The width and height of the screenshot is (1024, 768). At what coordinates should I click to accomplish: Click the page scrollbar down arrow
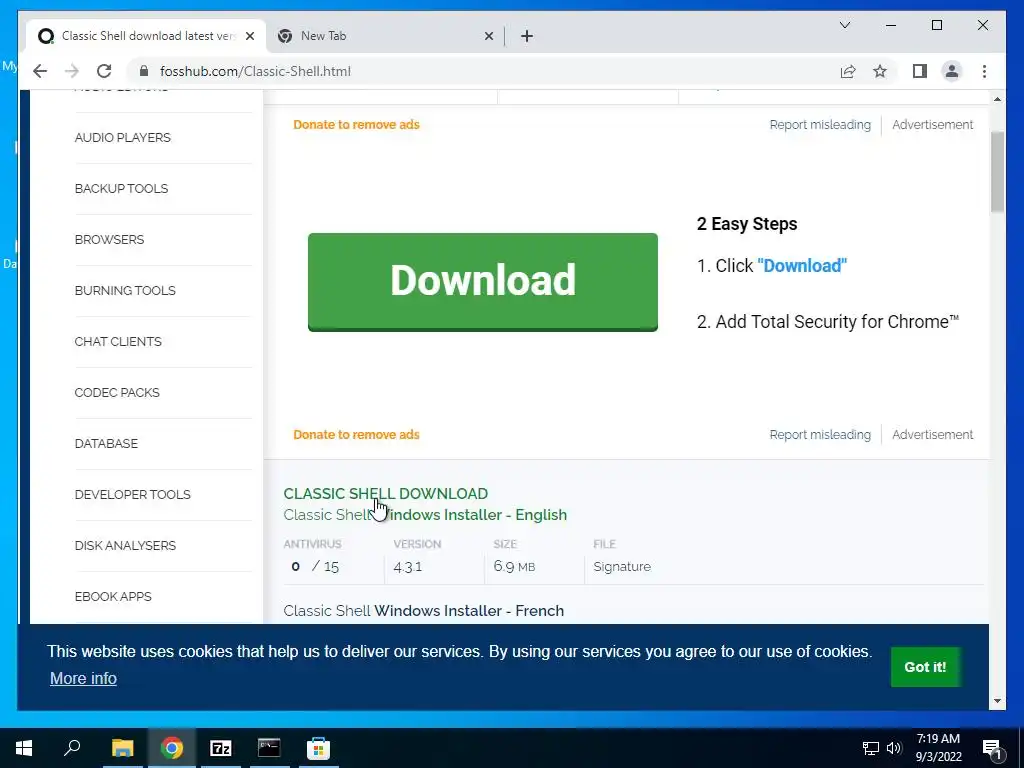click(x=997, y=701)
